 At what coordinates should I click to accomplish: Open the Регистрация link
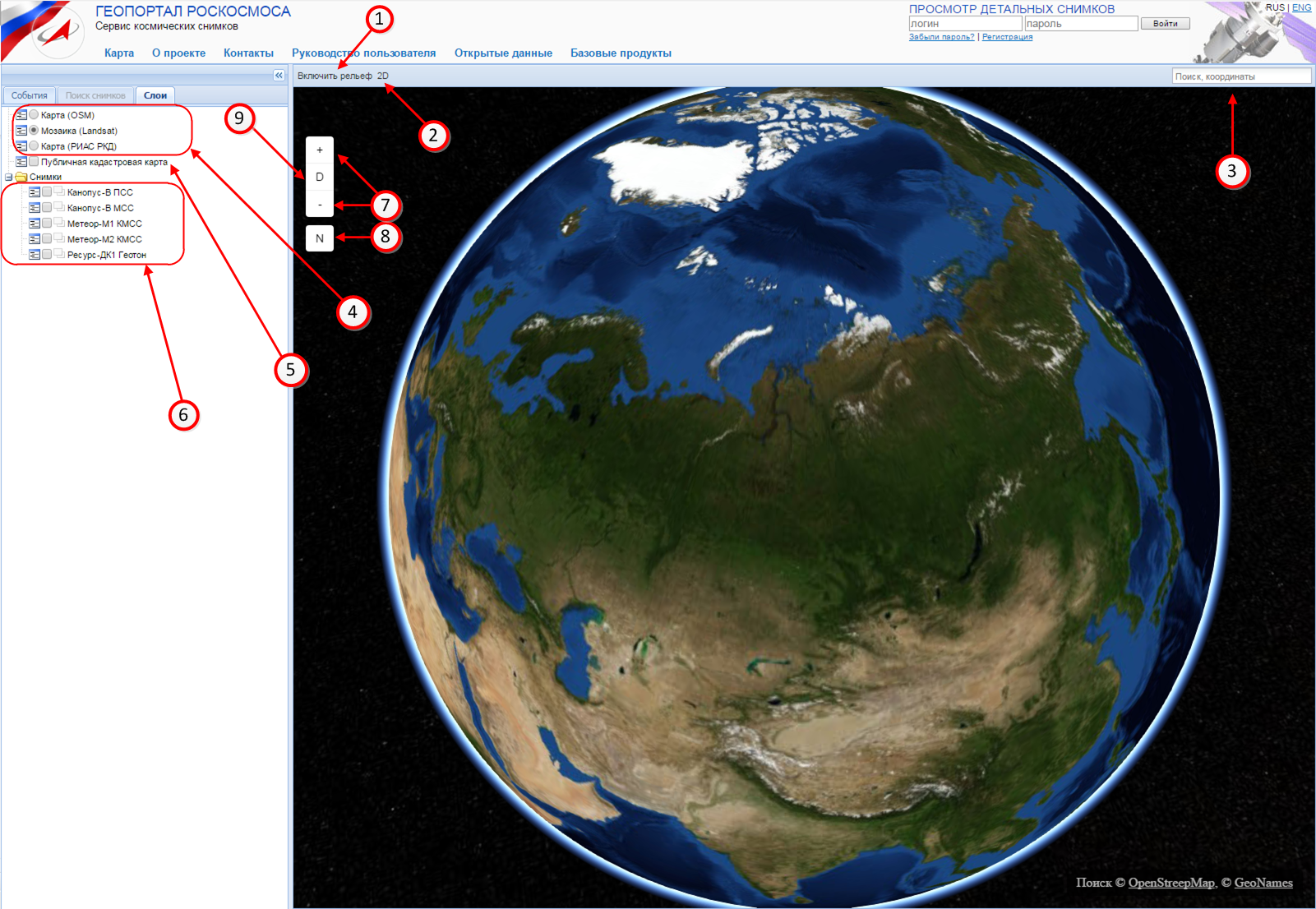(1007, 37)
